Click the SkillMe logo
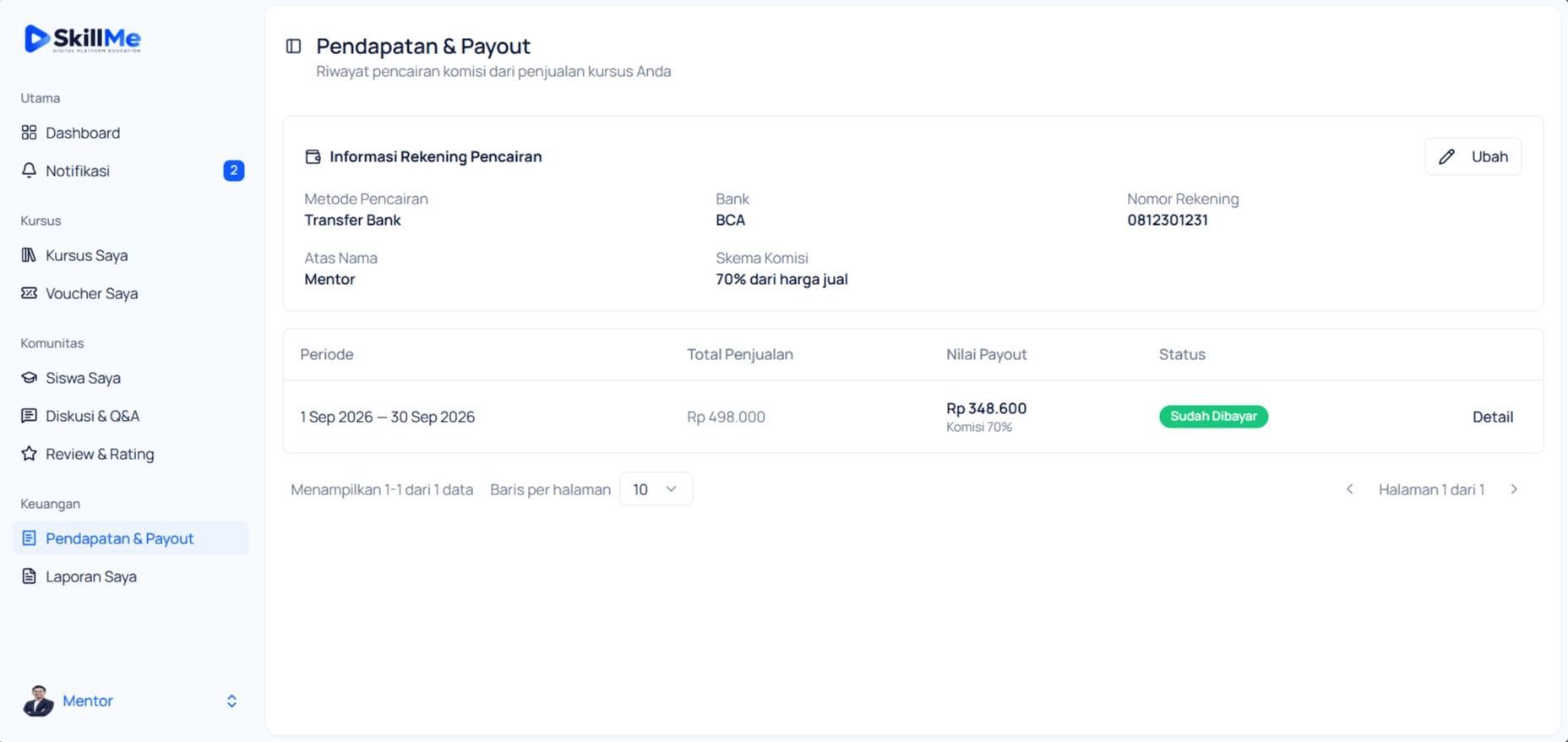The image size is (1568, 742). (x=83, y=39)
